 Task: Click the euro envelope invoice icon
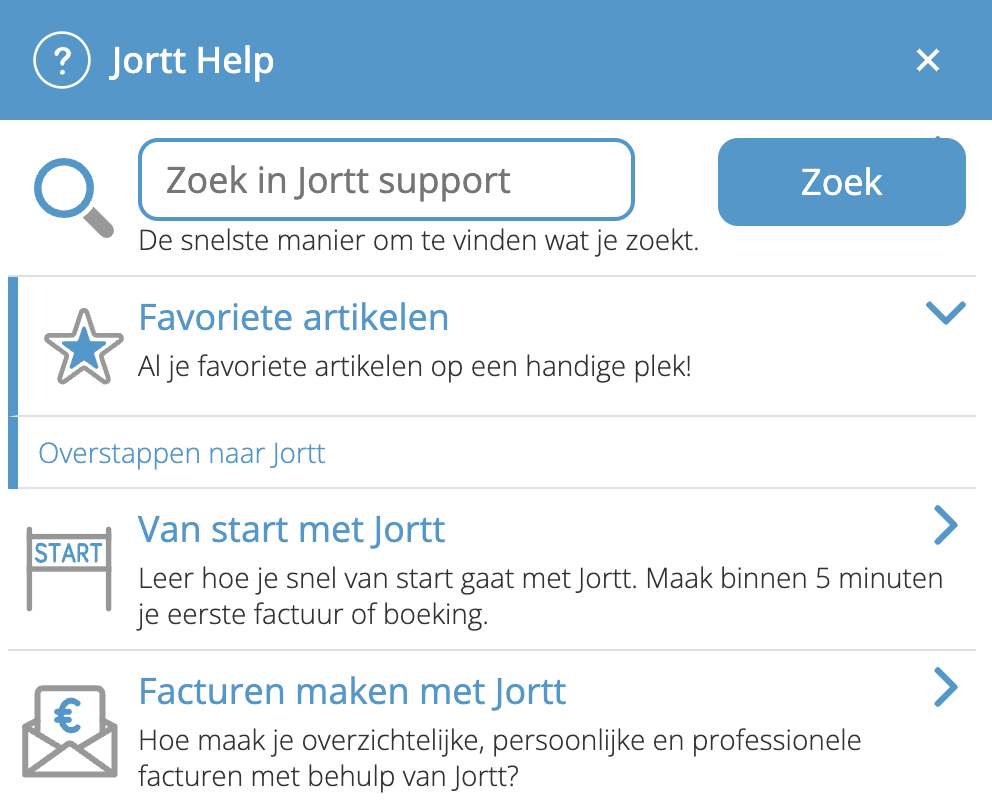pos(69,726)
